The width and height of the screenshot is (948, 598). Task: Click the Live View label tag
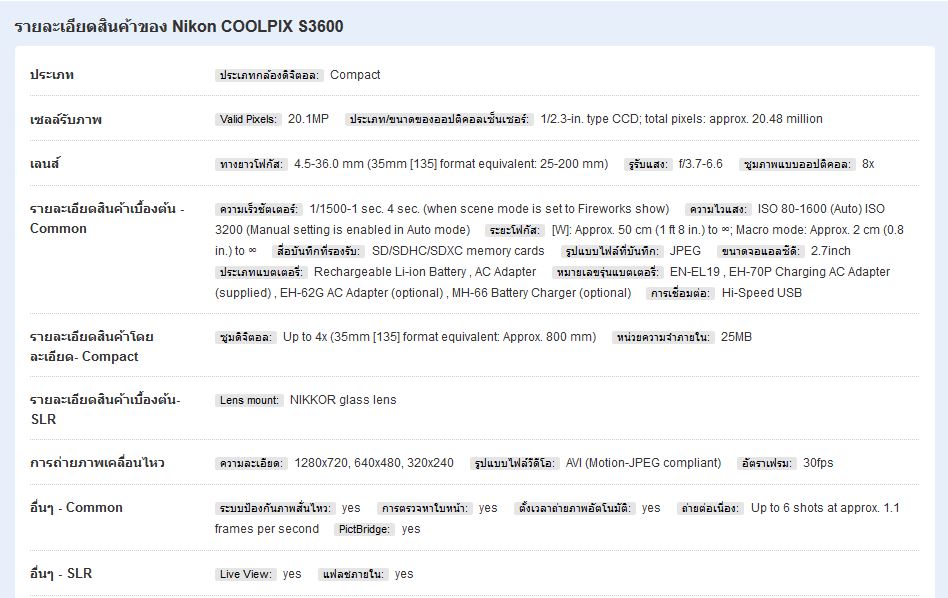click(x=245, y=574)
